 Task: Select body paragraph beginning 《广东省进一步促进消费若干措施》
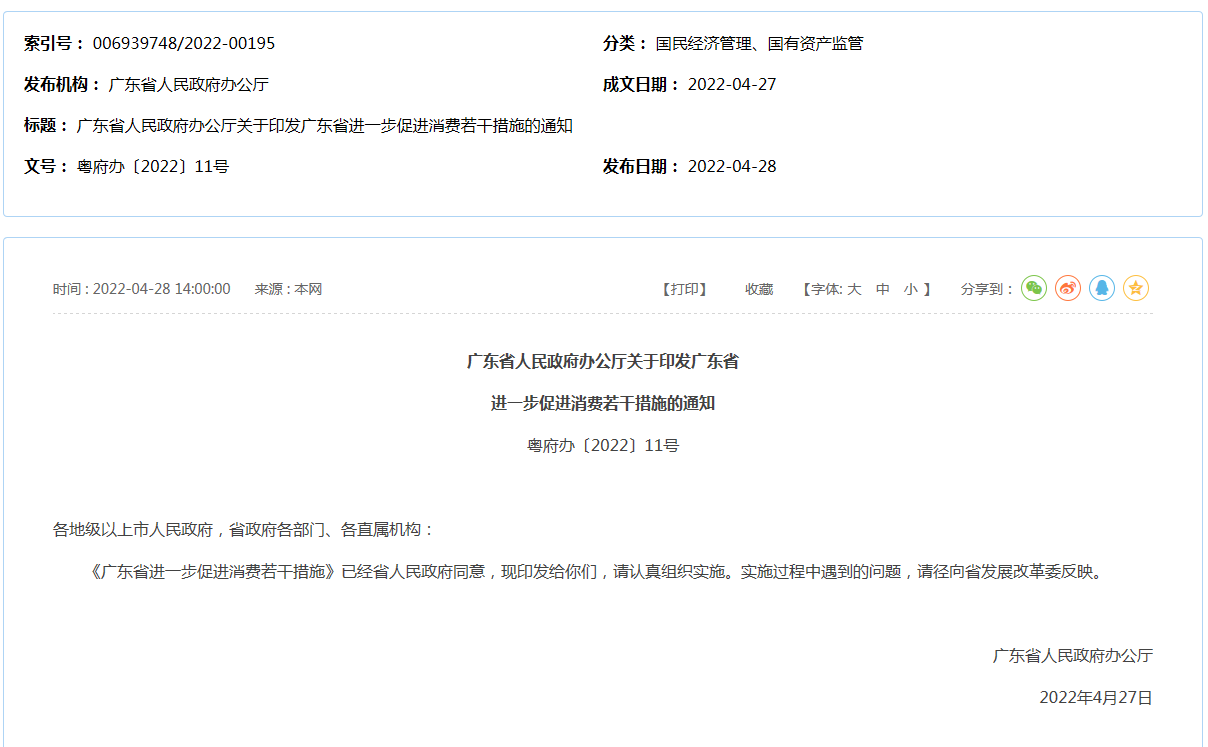(597, 572)
